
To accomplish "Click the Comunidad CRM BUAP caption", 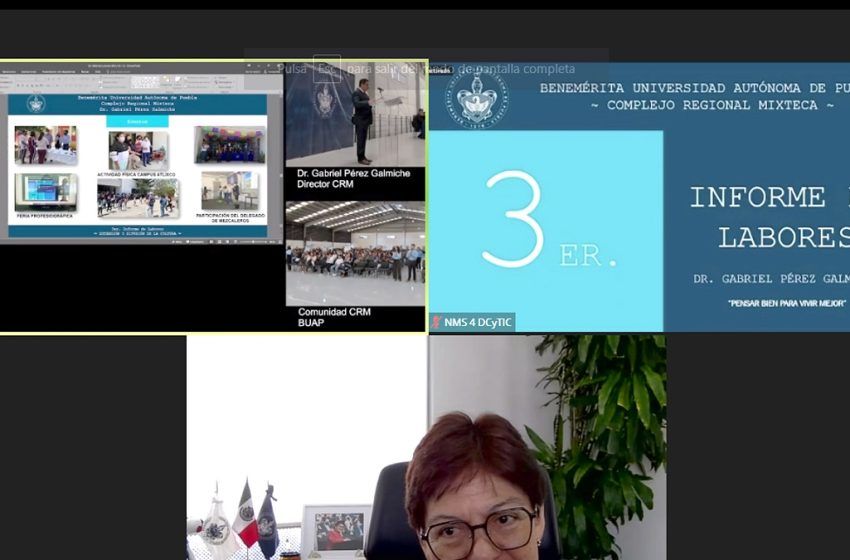I will click(334, 317).
